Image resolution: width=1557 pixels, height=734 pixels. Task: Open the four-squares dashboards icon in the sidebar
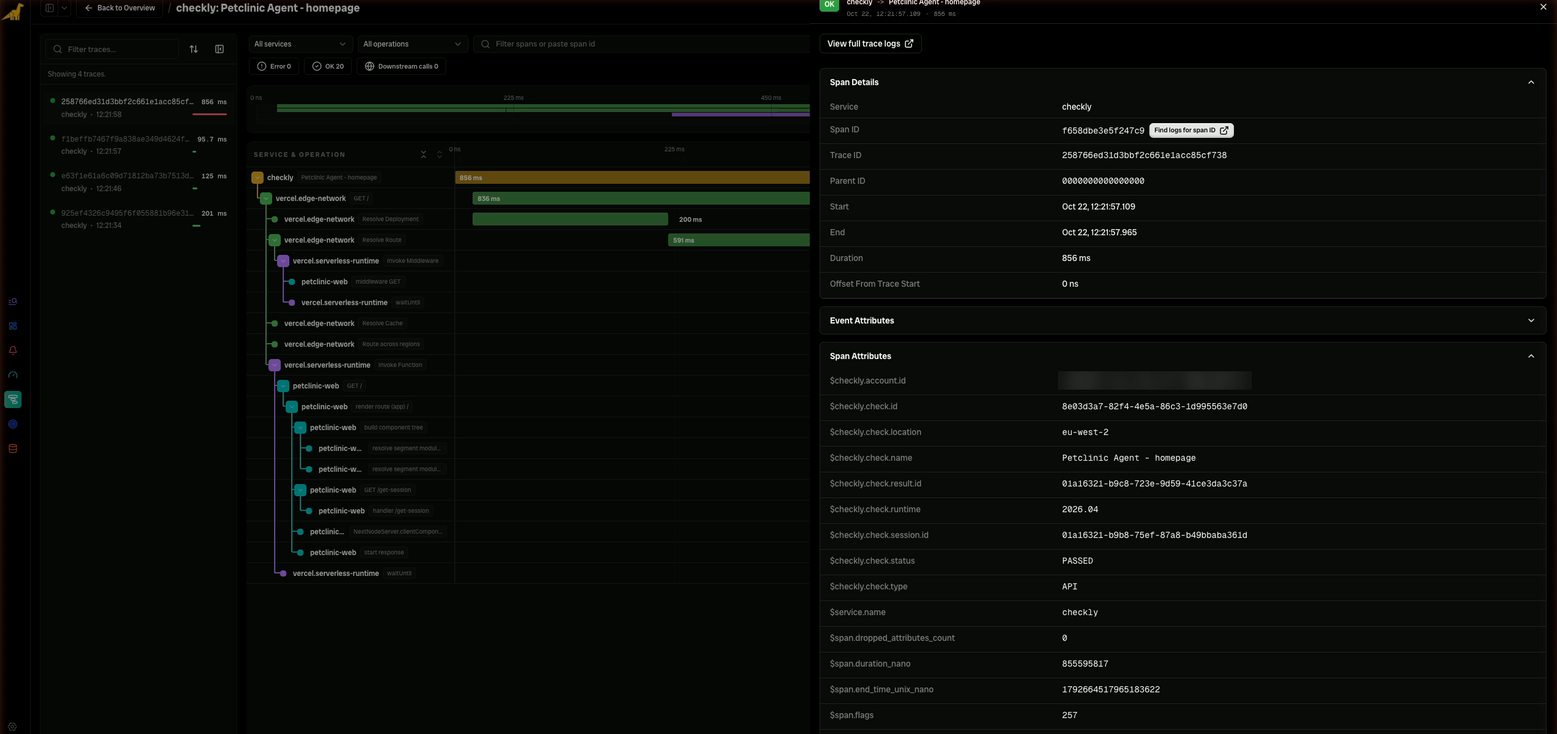click(x=13, y=326)
